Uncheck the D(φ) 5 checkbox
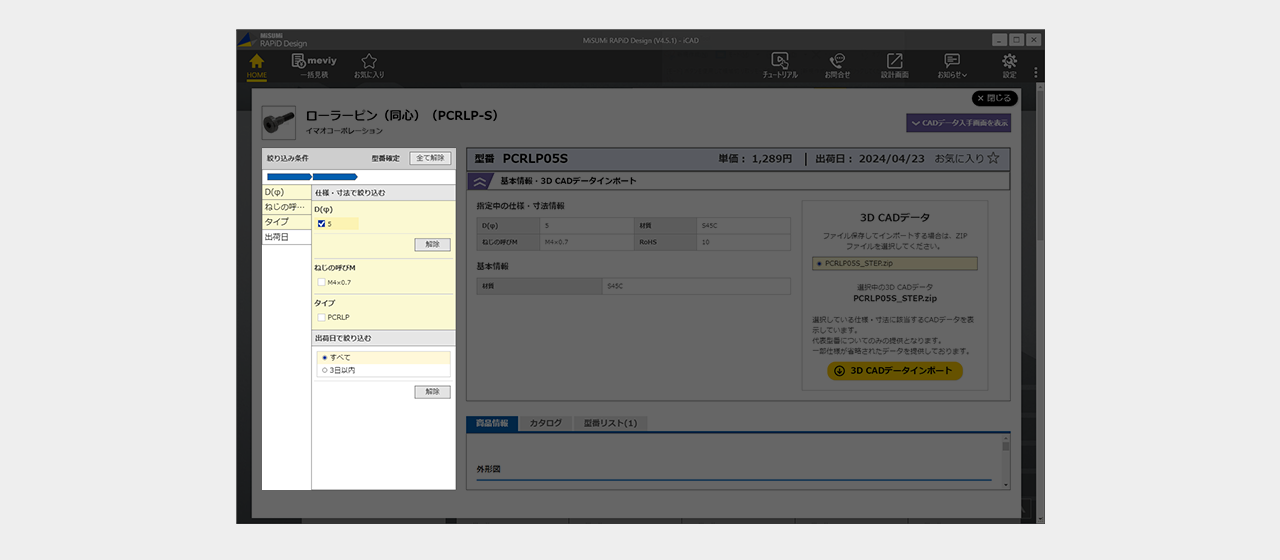The height and width of the screenshot is (560, 1280). 322,224
